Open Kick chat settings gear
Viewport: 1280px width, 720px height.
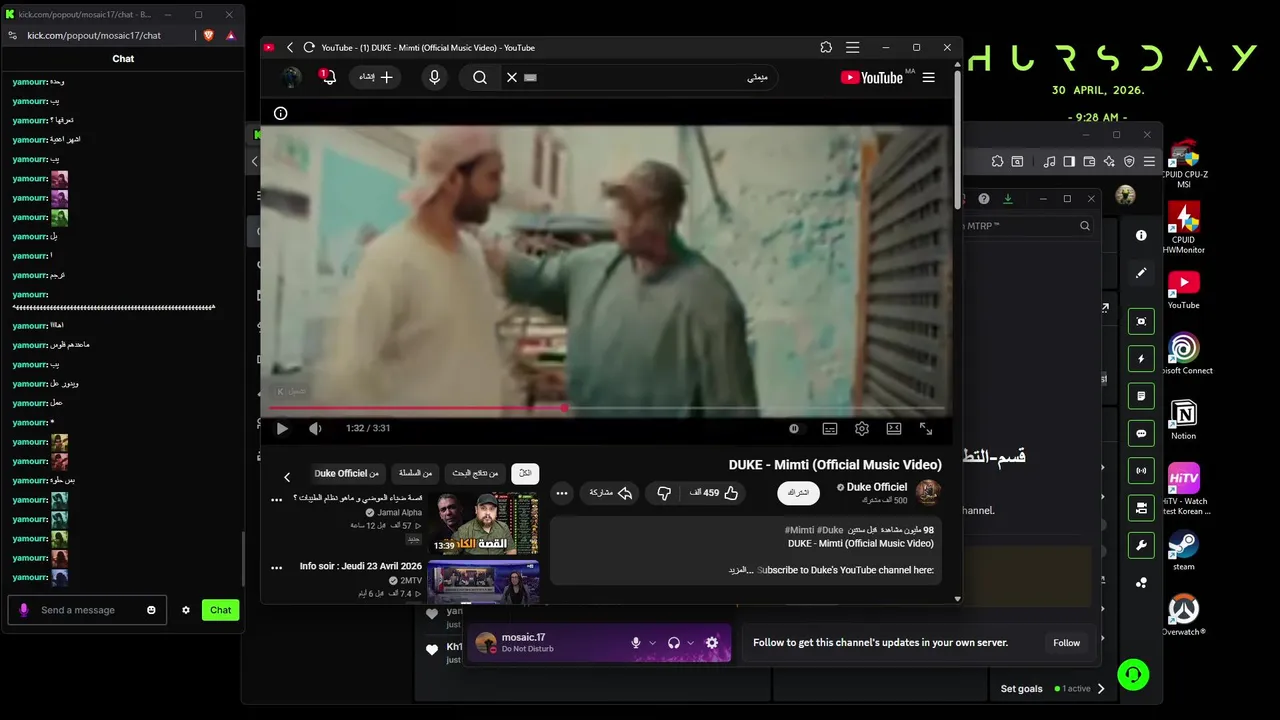[185, 610]
